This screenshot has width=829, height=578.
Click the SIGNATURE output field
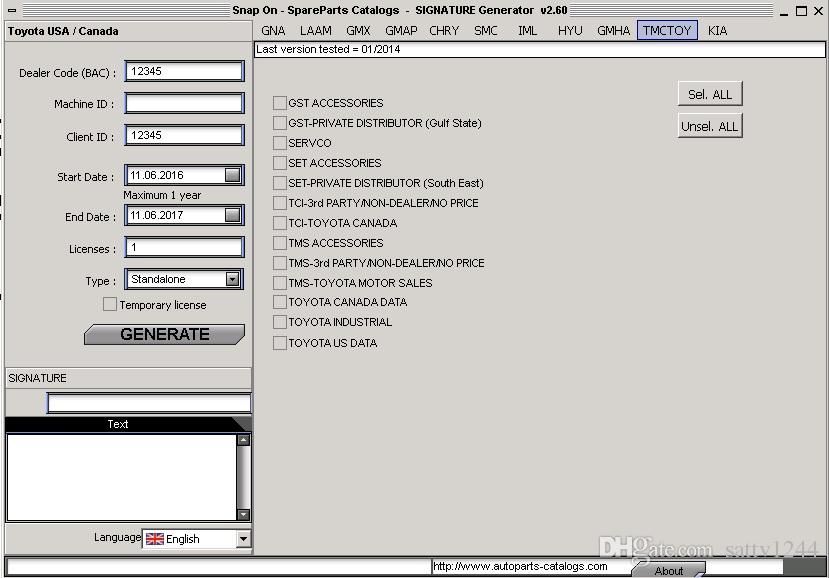pyautogui.click(x=149, y=403)
